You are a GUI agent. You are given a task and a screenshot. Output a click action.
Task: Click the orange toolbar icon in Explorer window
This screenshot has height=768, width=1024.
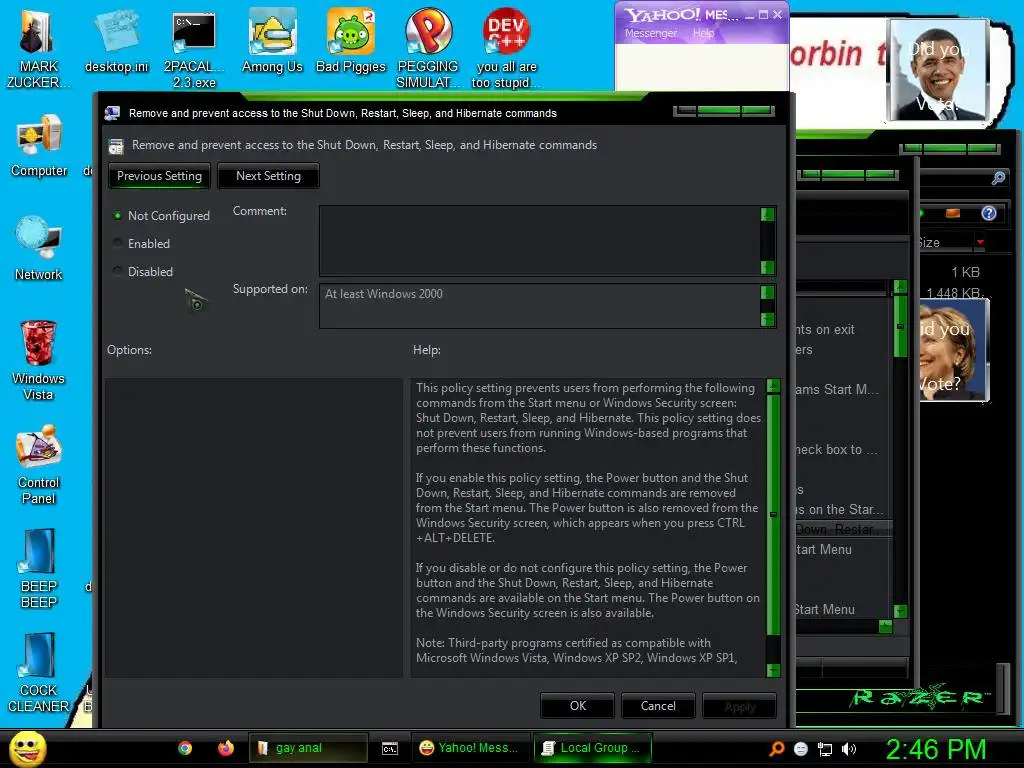[953, 213]
